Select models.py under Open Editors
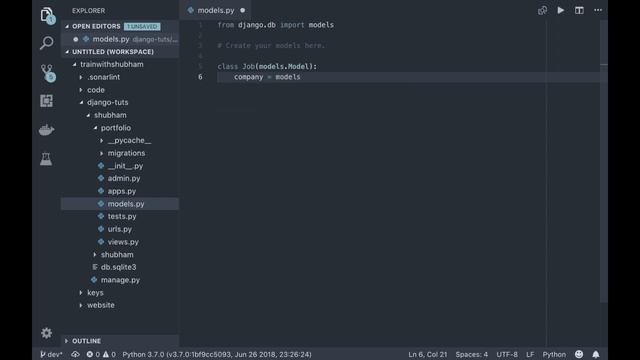Image resolution: width=640 pixels, height=360 pixels. click(x=120, y=39)
